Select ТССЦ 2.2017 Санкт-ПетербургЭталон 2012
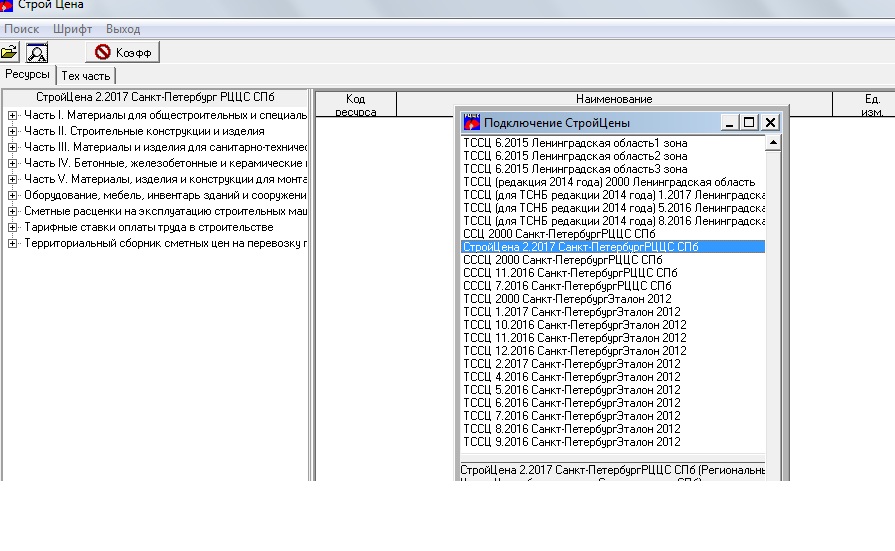895x551 pixels. click(x=612, y=364)
